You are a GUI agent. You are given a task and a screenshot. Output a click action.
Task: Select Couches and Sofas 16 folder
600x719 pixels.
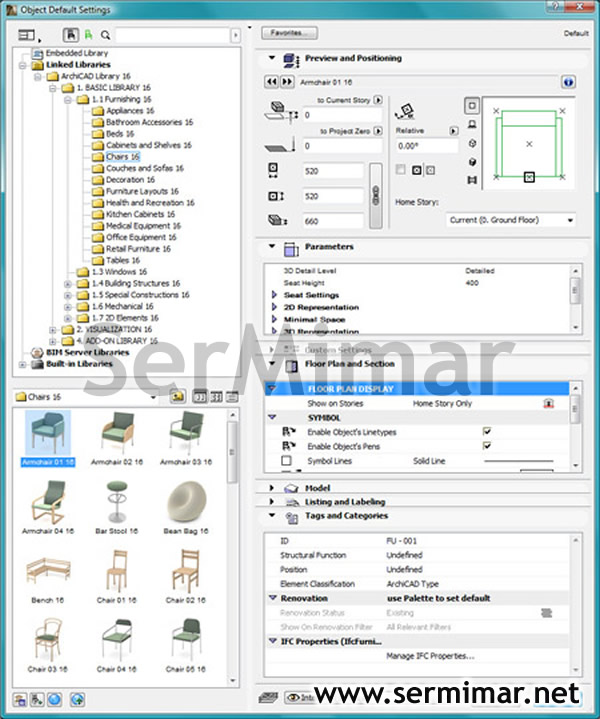point(144,168)
